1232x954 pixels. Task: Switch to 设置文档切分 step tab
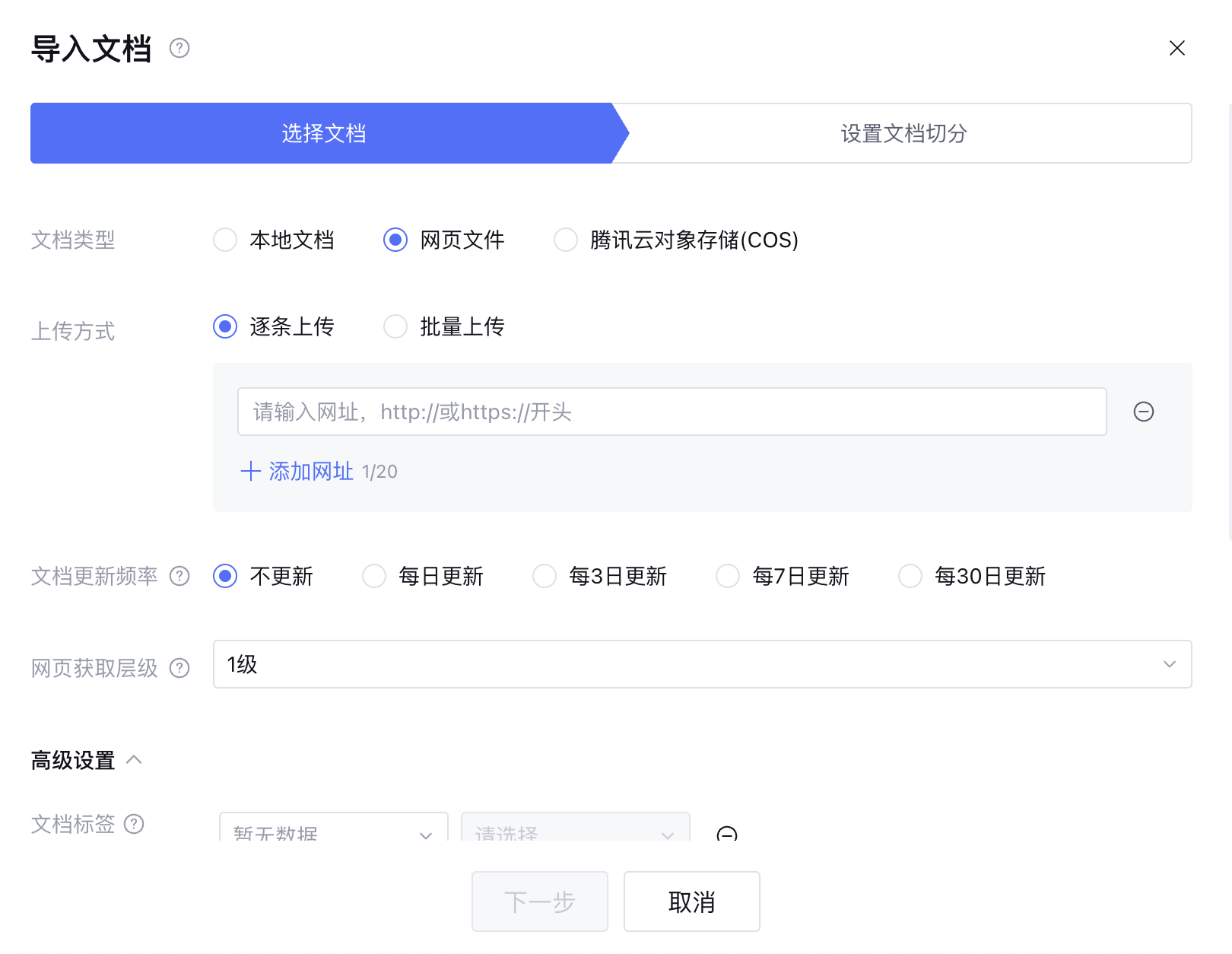[903, 134]
